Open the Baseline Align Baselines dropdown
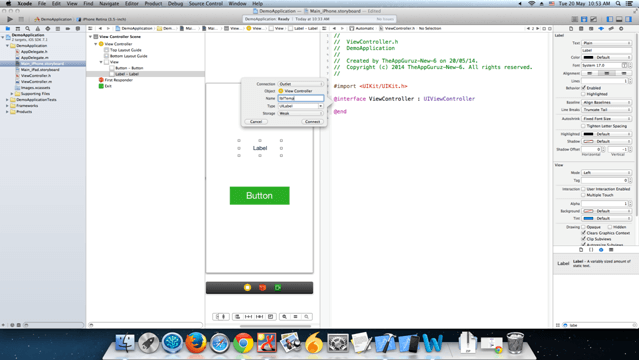Screen dimensions: 639x361 (x=607, y=102)
